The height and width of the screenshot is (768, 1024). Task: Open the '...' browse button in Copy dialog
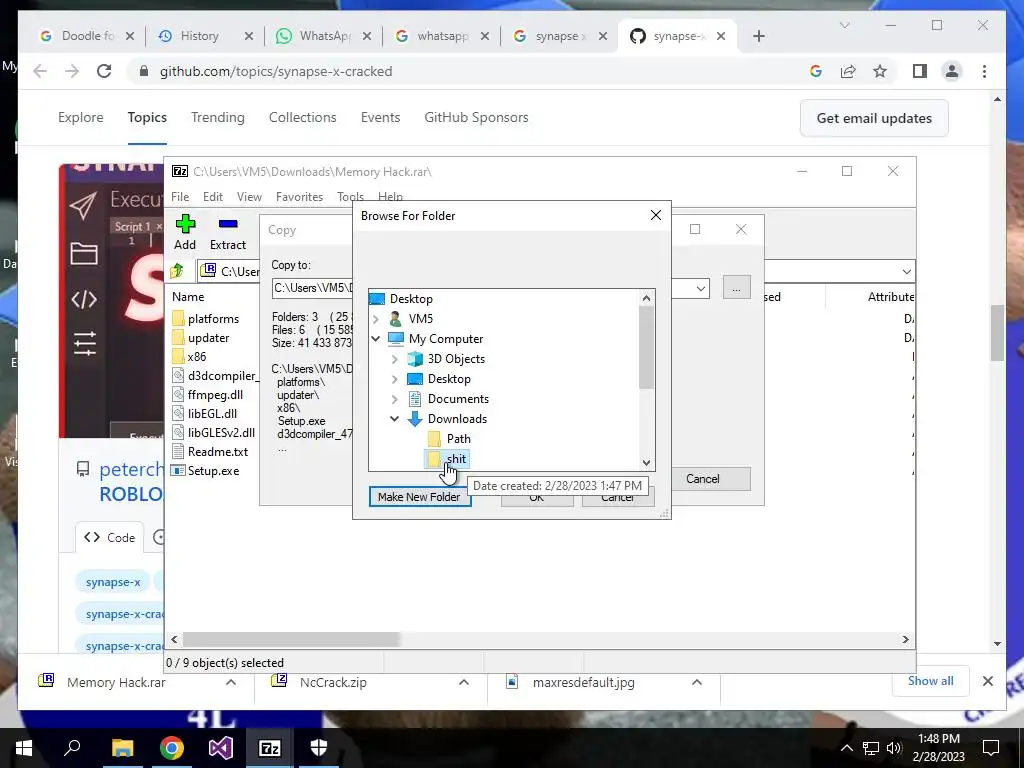737,288
